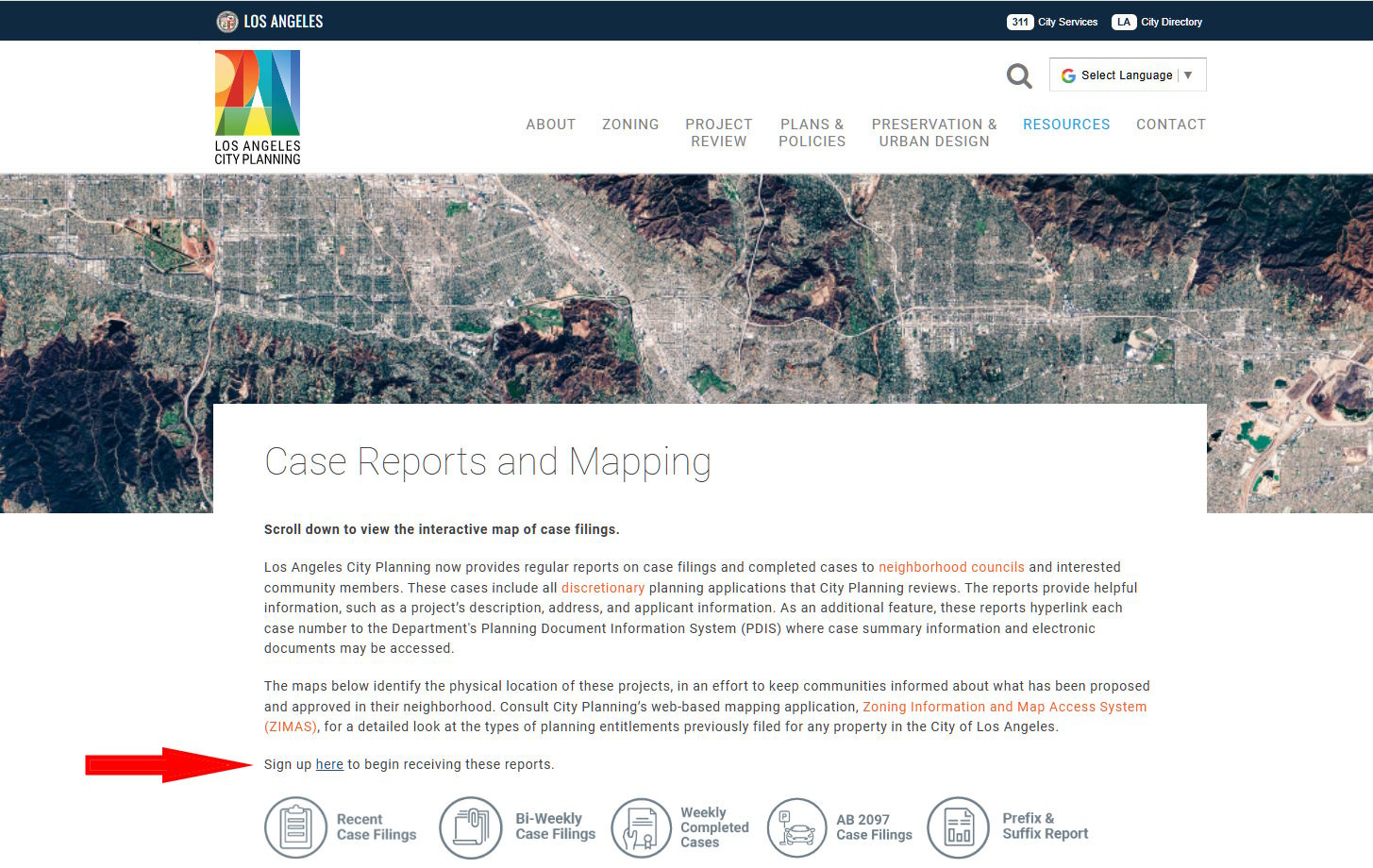The height and width of the screenshot is (868, 1373).
Task: Click the Bi-Weekly Case Filings label
Action: point(556,826)
